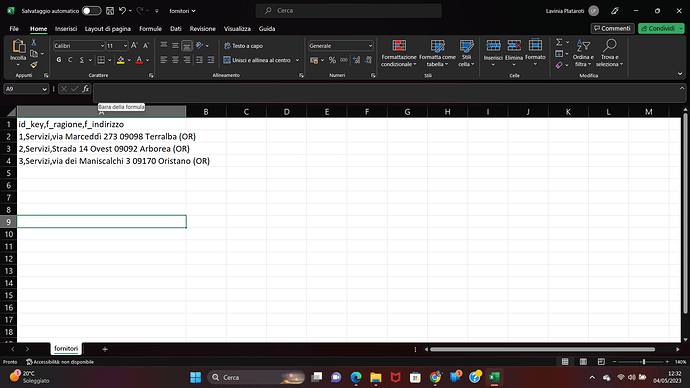The height and width of the screenshot is (388, 690).
Task: Open Formattazione condizionale
Action: tap(399, 53)
